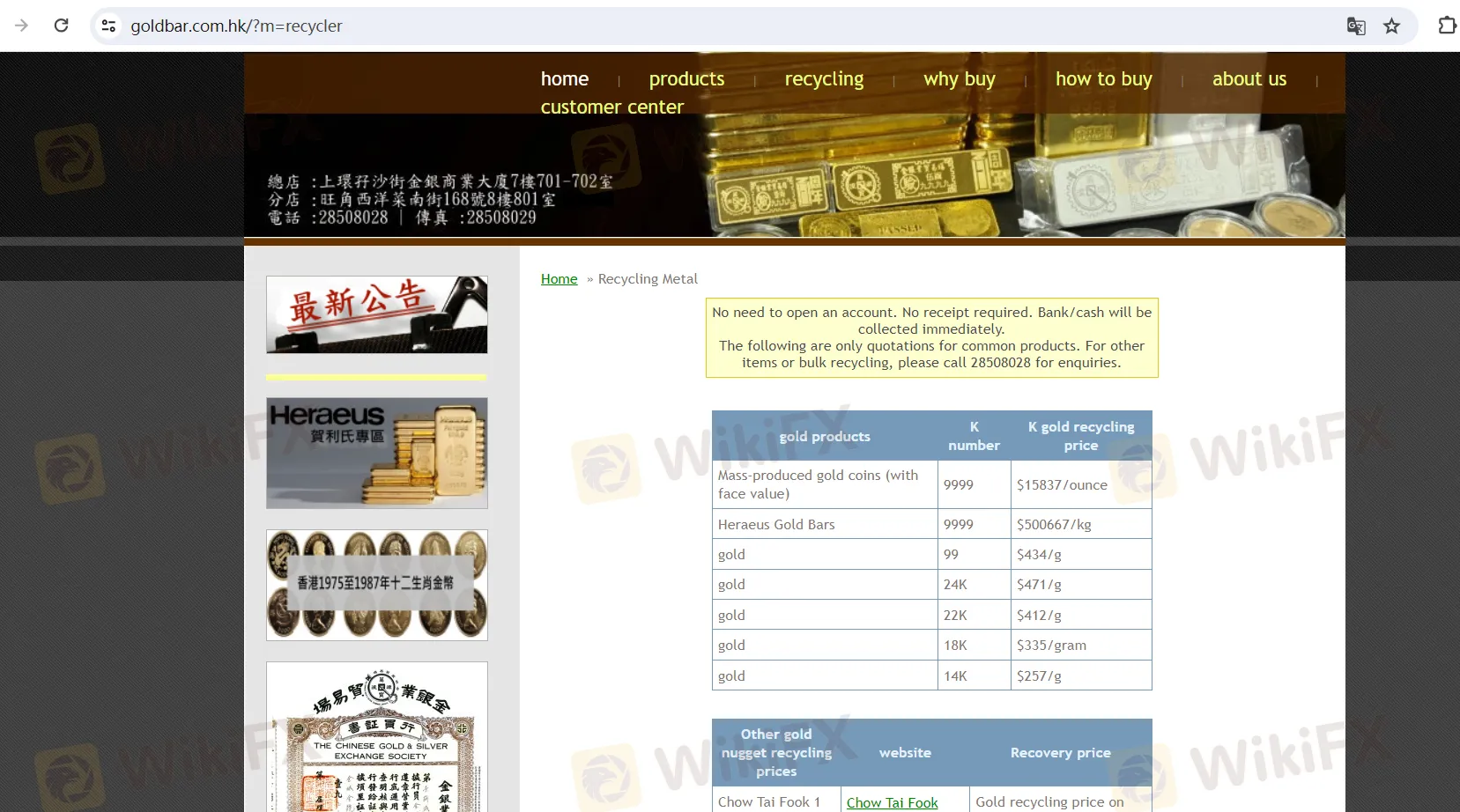Select "how to buy" in the menu
This screenshot has height=812, width=1460.
(x=1103, y=79)
